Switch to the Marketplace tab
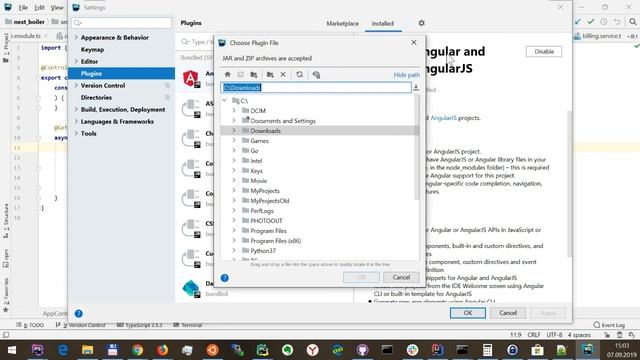 (342, 24)
